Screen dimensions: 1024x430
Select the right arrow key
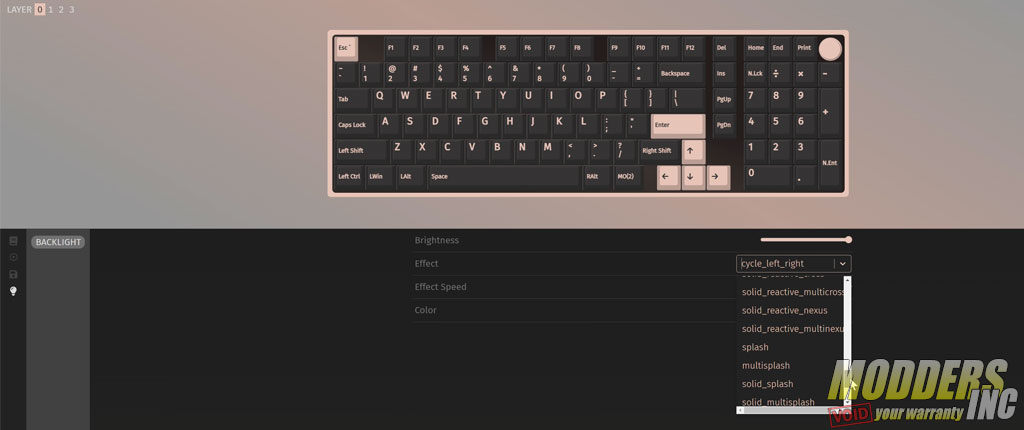point(718,177)
